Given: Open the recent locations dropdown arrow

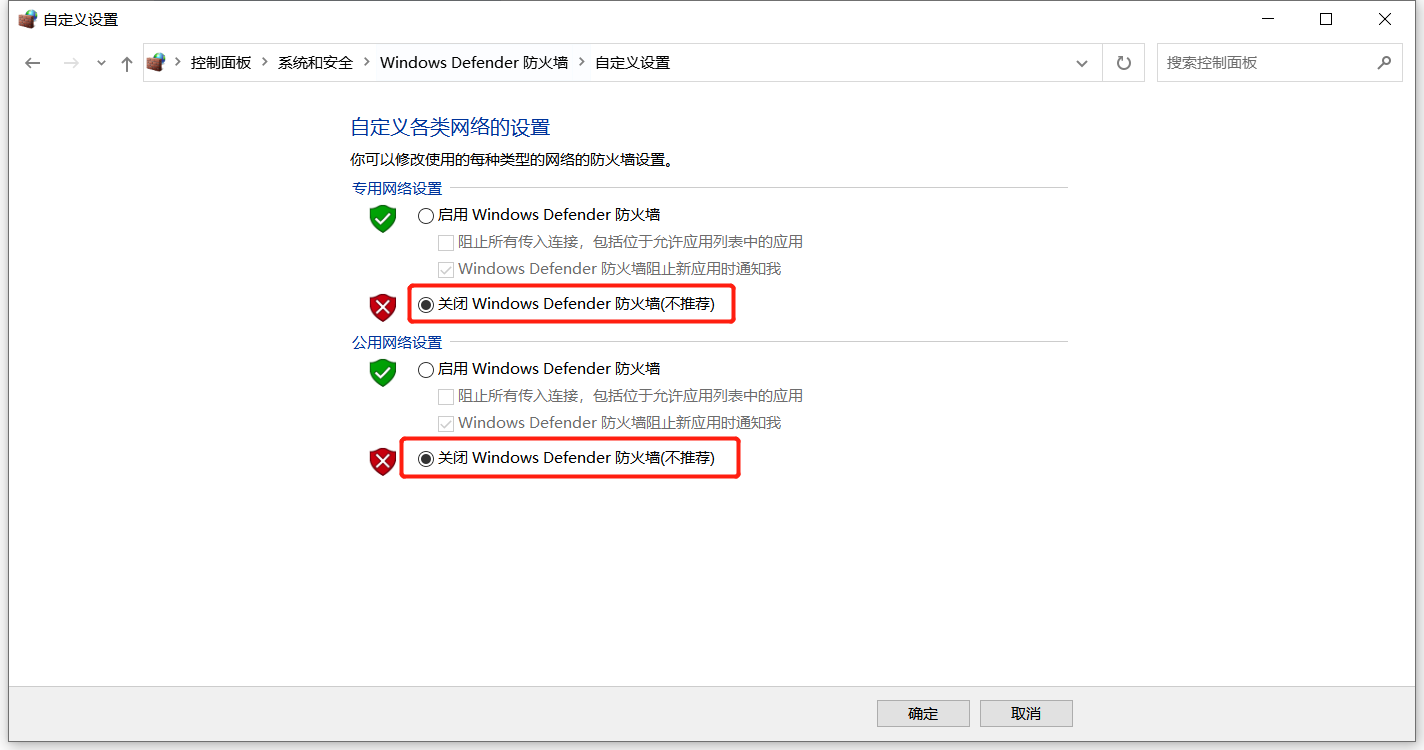Looking at the screenshot, I should point(101,63).
